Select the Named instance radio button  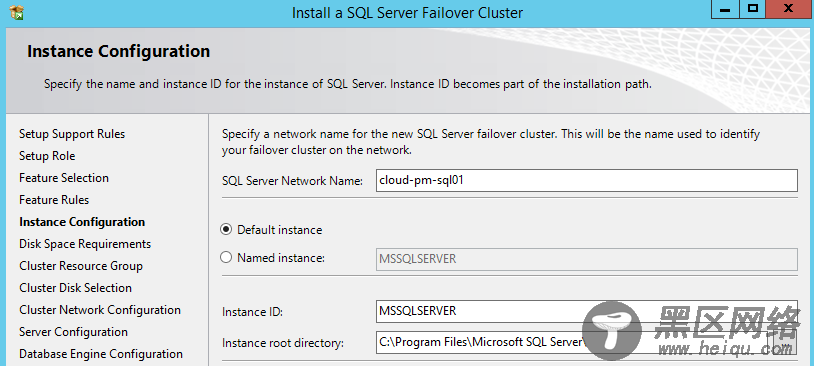click(226, 257)
